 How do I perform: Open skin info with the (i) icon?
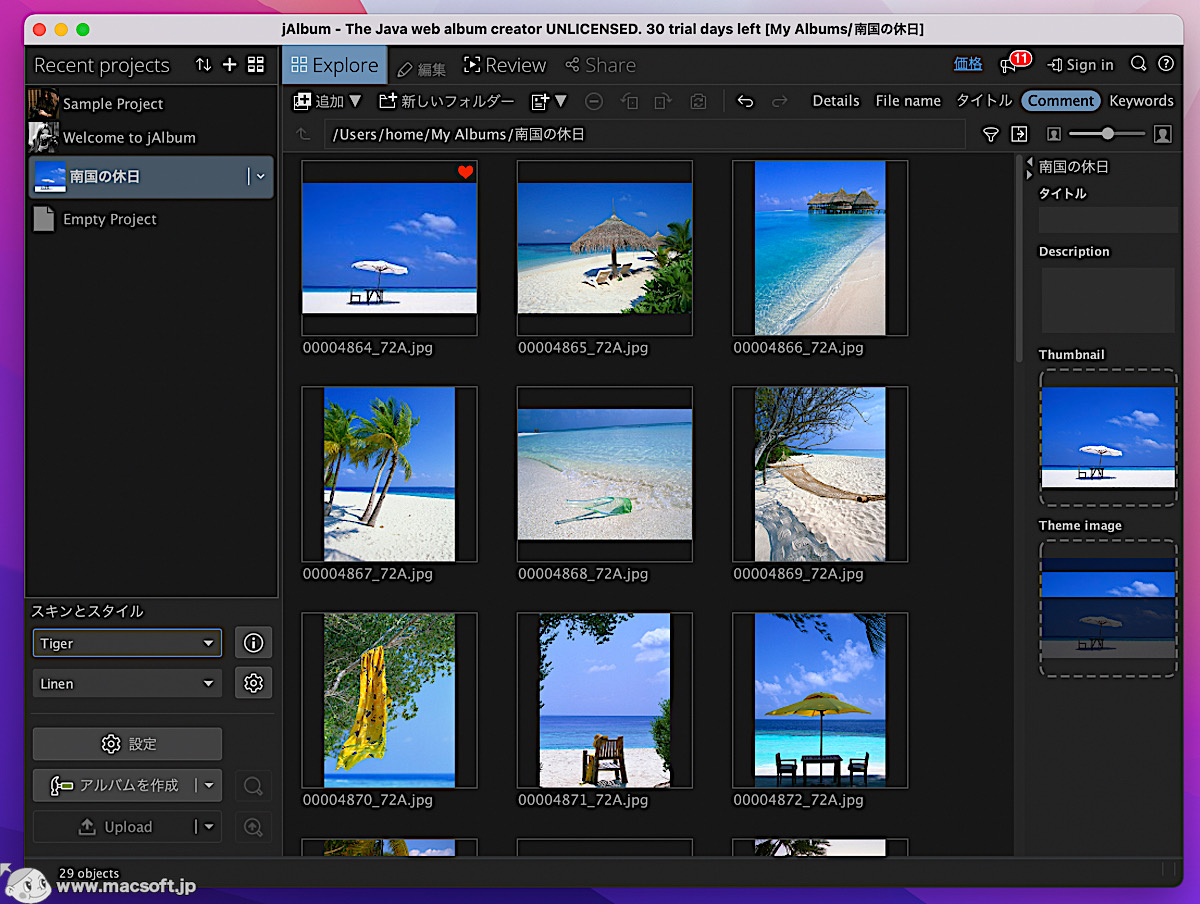coord(253,642)
